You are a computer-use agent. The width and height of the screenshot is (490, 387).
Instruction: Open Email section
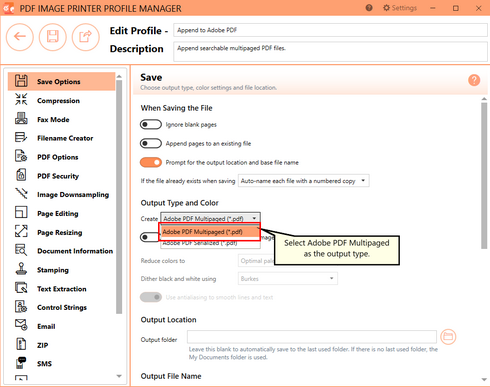[61, 326]
